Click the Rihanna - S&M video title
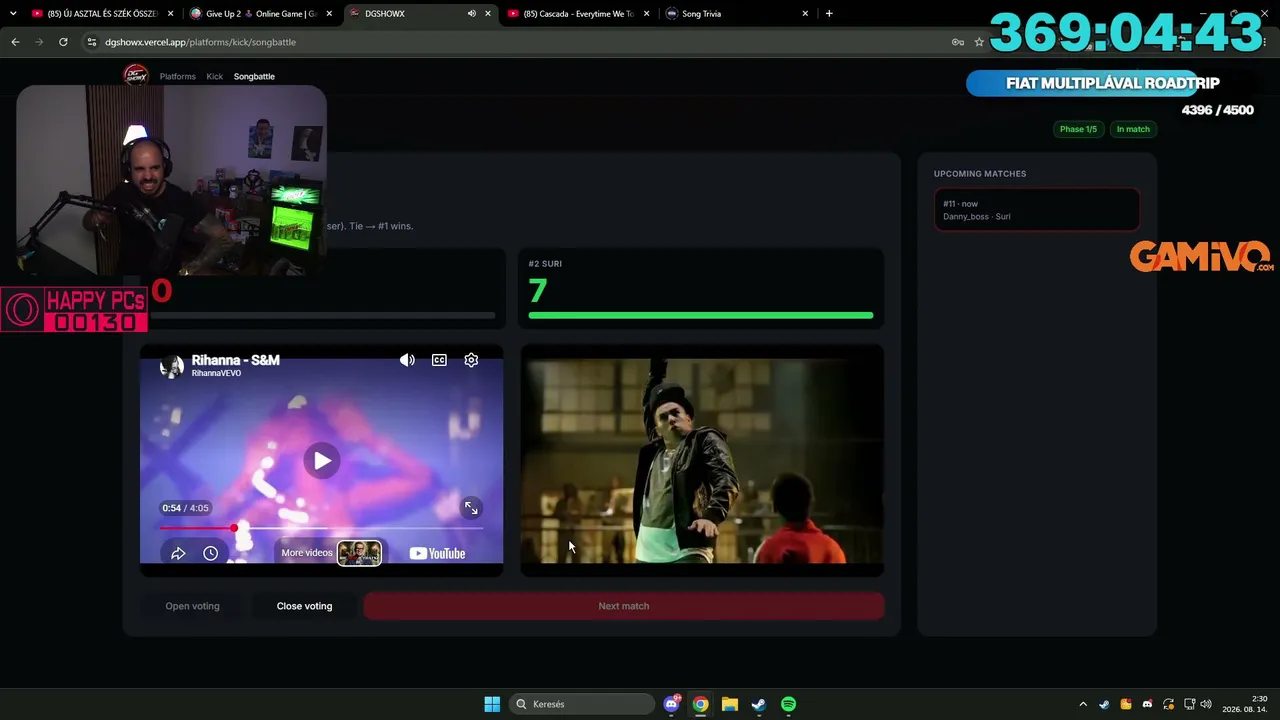This screenshot has width=1280, height=720. (x=236, y=360)
